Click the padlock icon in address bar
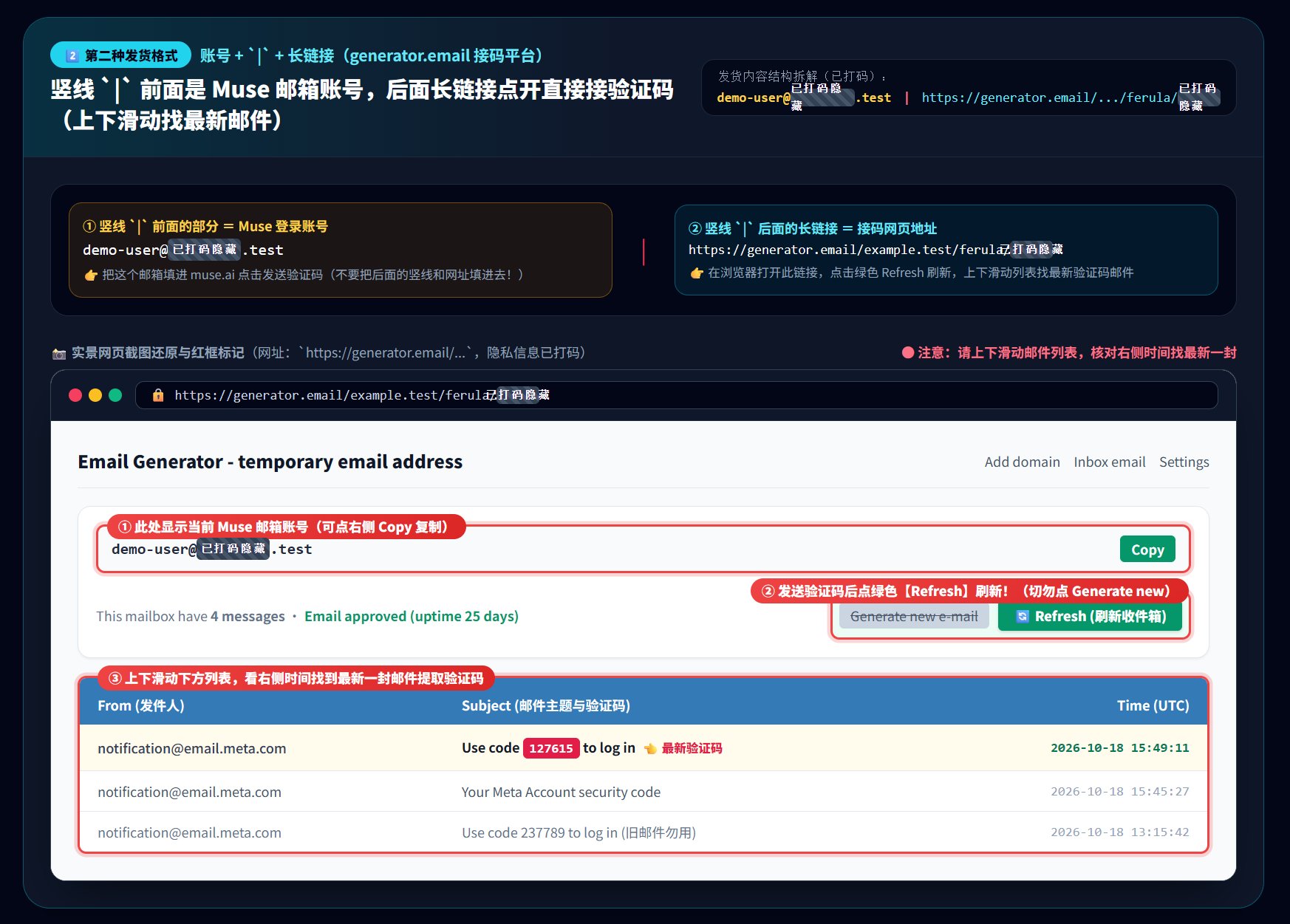This screenshot has width=1290, height=924. (158, 395)
